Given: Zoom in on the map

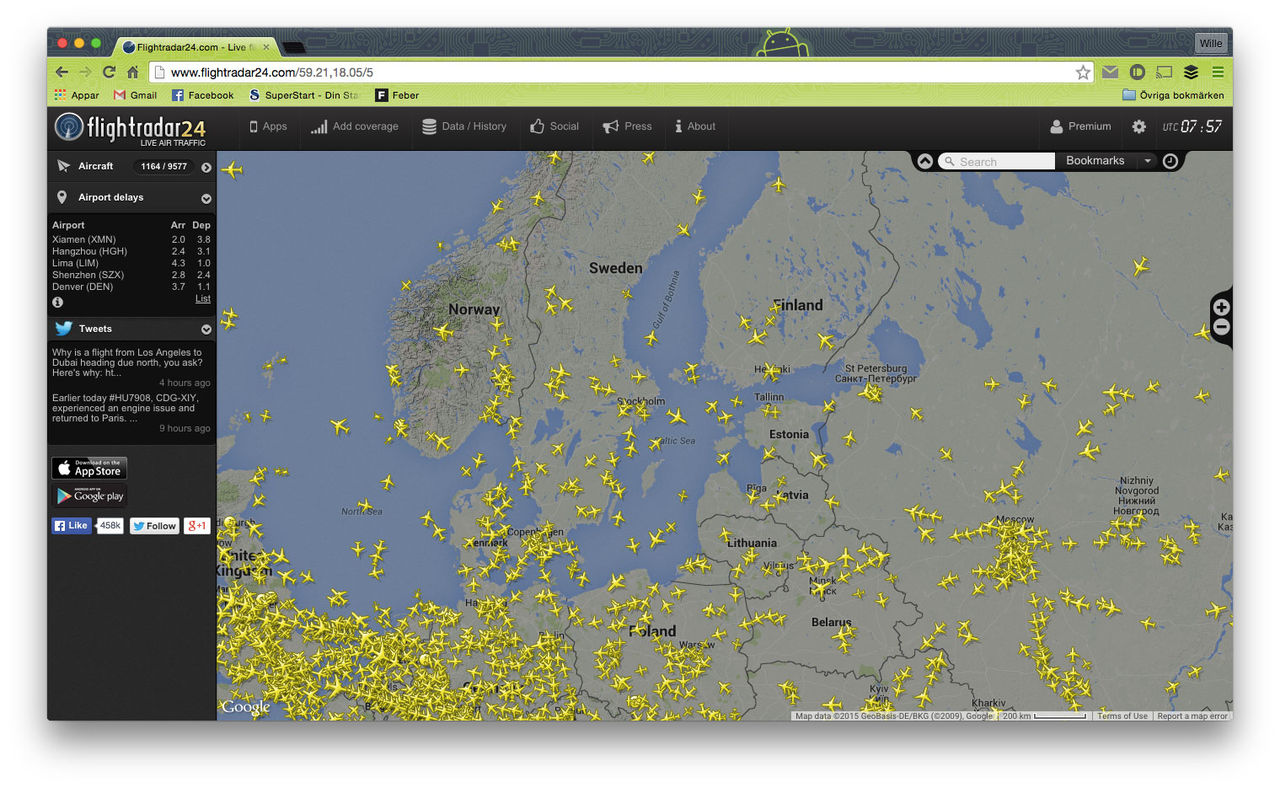Looking at the screenshot, I should tap(1221, 307).
